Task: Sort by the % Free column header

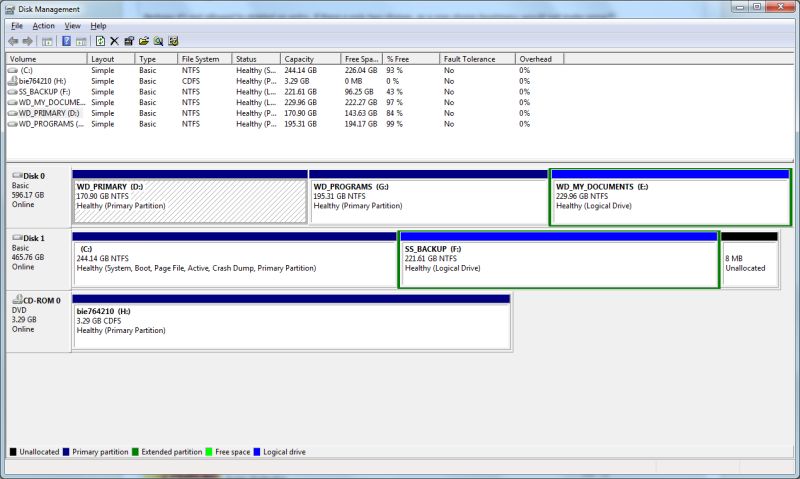Action: point(411,59)
